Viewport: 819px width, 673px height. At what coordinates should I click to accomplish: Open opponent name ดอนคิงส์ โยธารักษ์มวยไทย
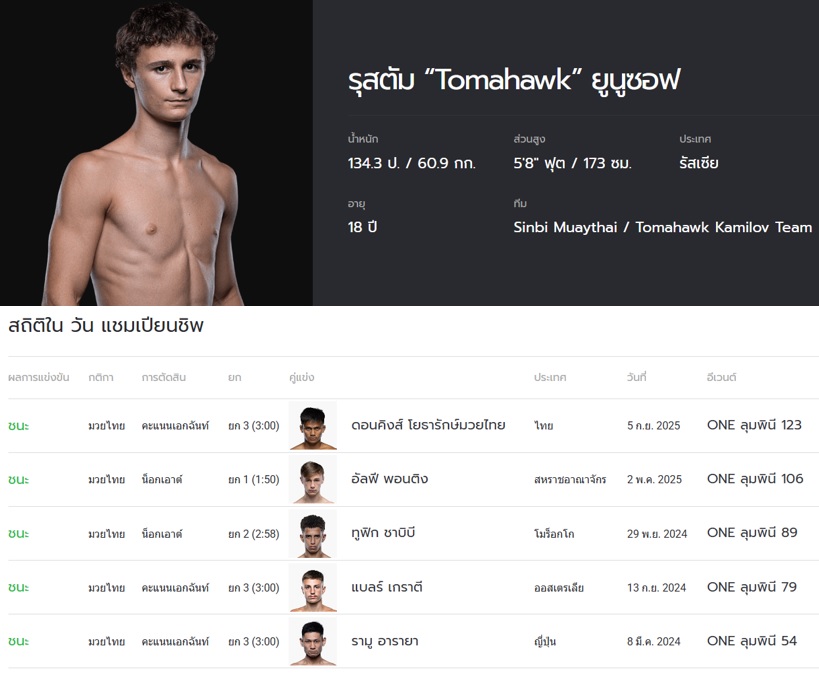(428, 425)
